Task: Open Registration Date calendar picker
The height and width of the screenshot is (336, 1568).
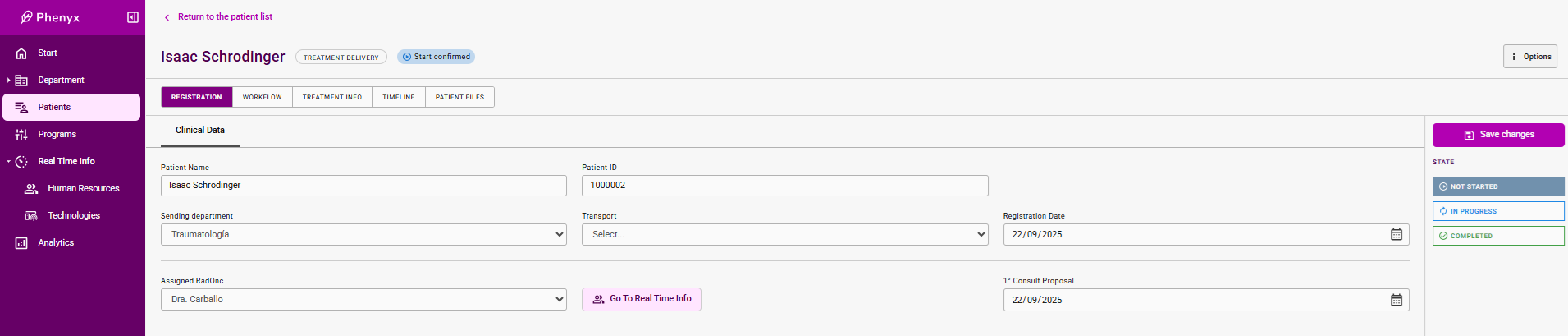Action: click(1396, 235)
